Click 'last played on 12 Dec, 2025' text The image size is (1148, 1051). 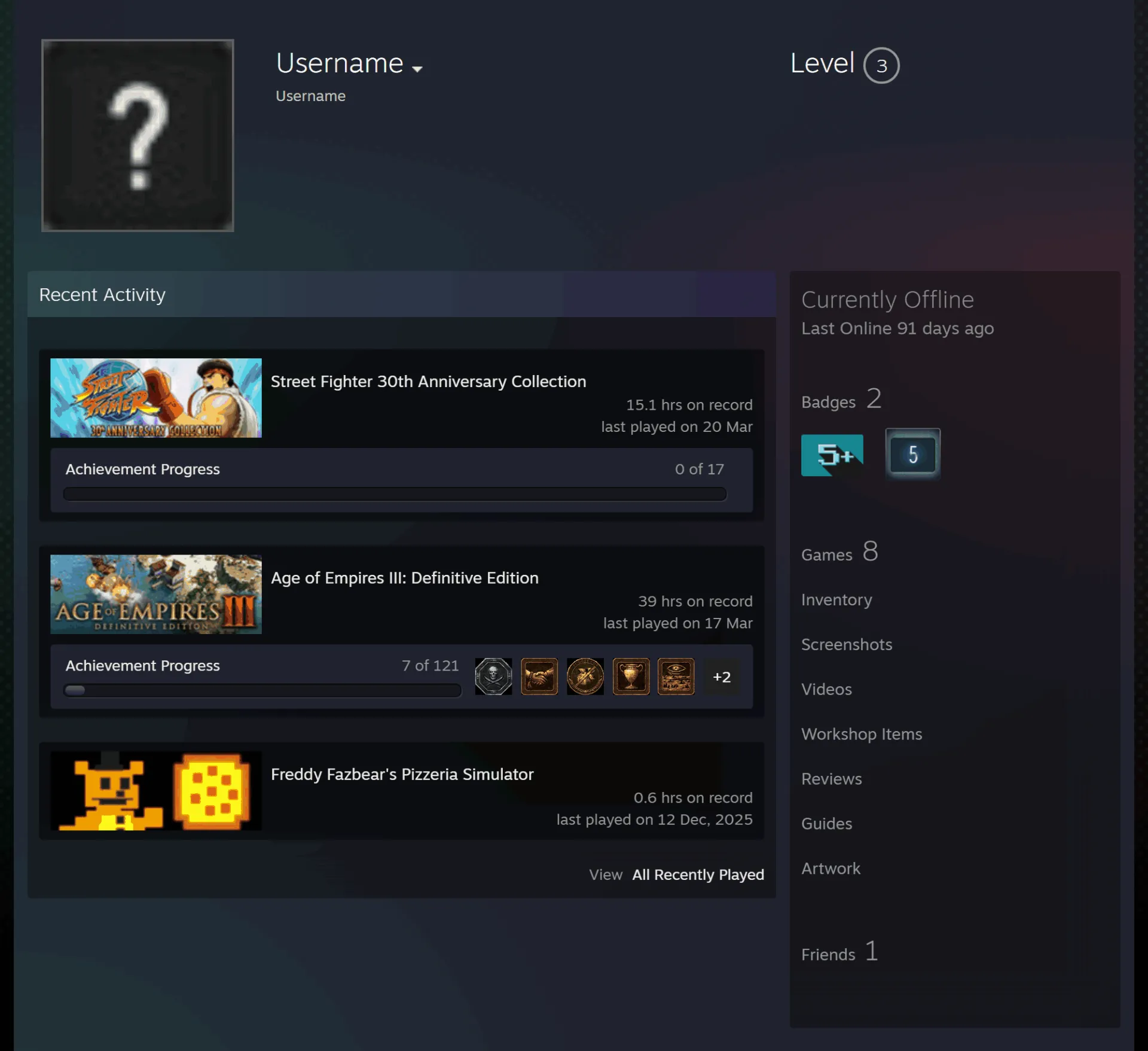655,820
